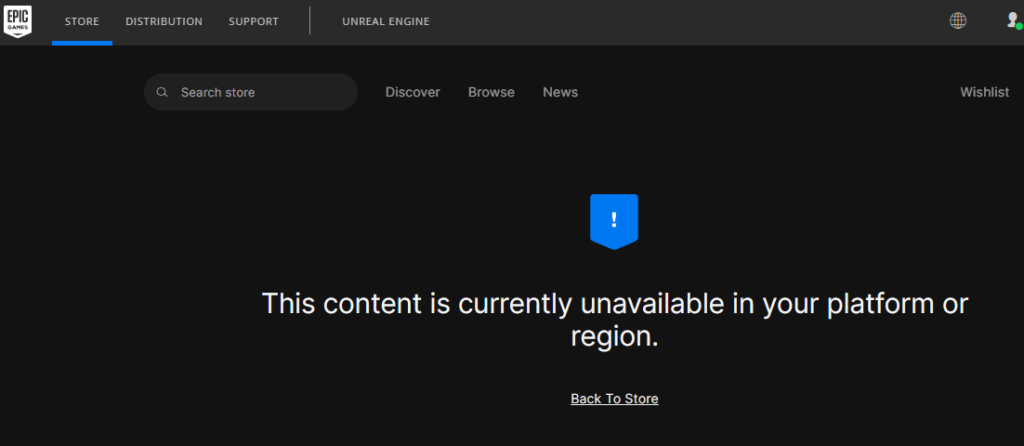This screenshot has height=446, width=1024.
Task: Focus the Search store input field
Action: pos(251,92)
